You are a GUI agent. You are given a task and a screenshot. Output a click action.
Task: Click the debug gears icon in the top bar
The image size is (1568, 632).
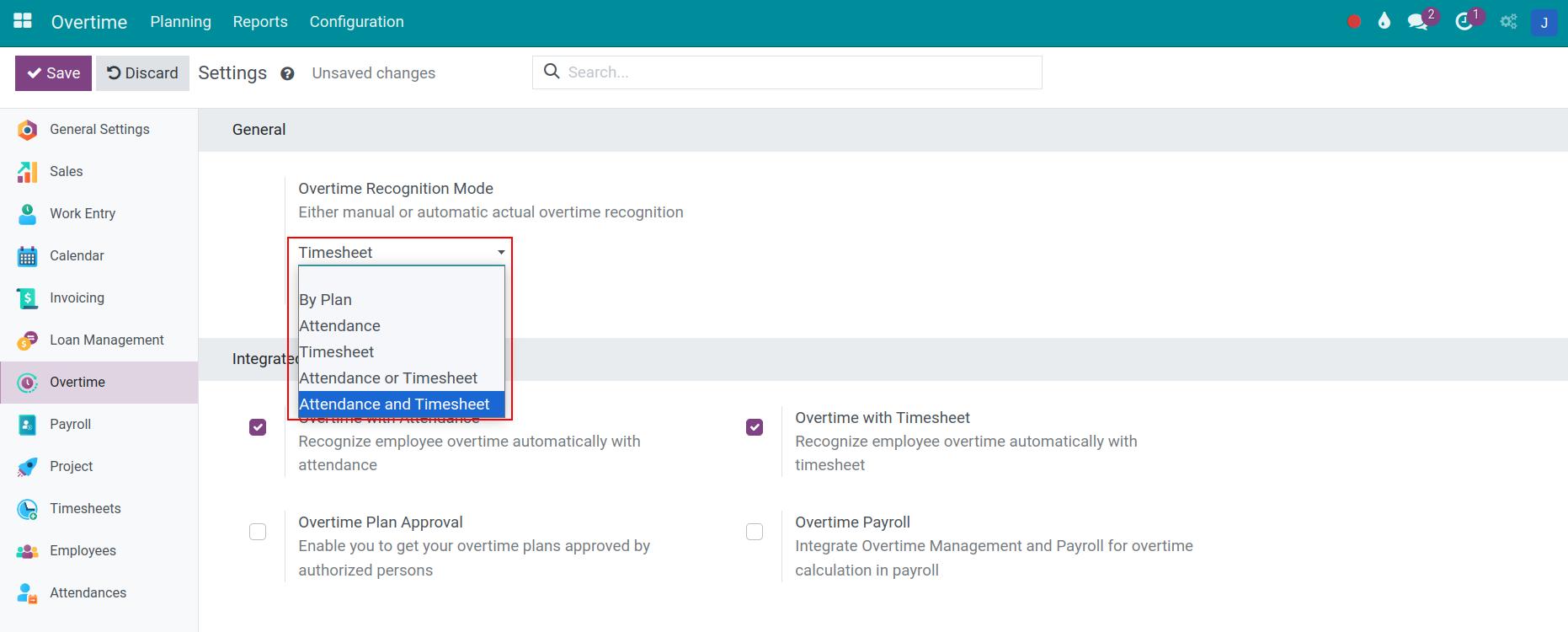[1508, 22]
